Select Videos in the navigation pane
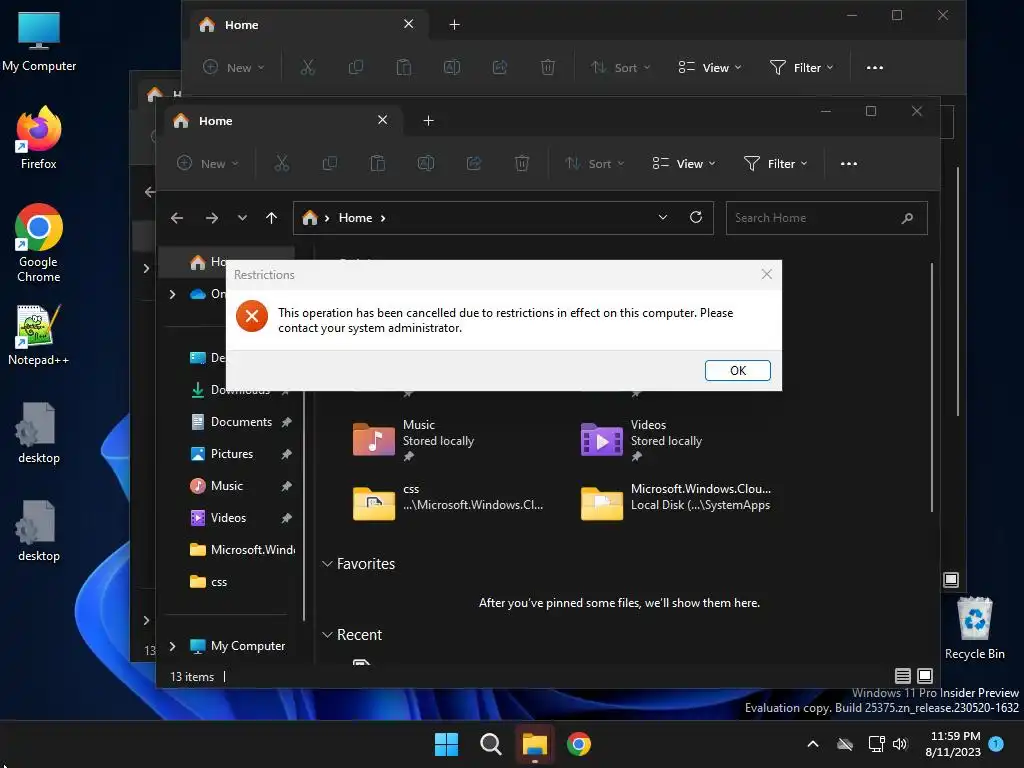Screen dimensions: 1024x768 point(240,518)
